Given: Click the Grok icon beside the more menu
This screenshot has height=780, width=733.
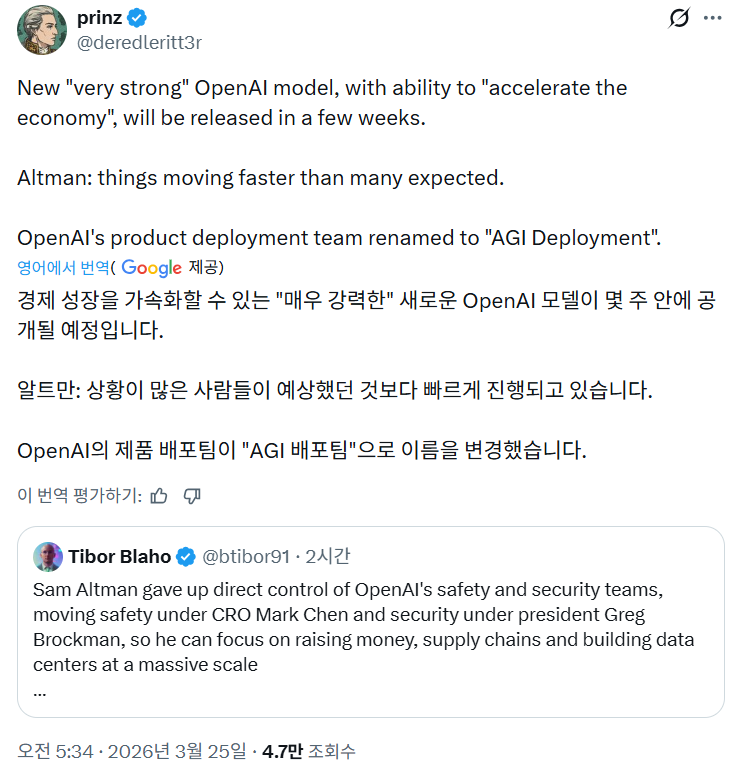Looking at the screenshot, I should (x=679, y=19).
